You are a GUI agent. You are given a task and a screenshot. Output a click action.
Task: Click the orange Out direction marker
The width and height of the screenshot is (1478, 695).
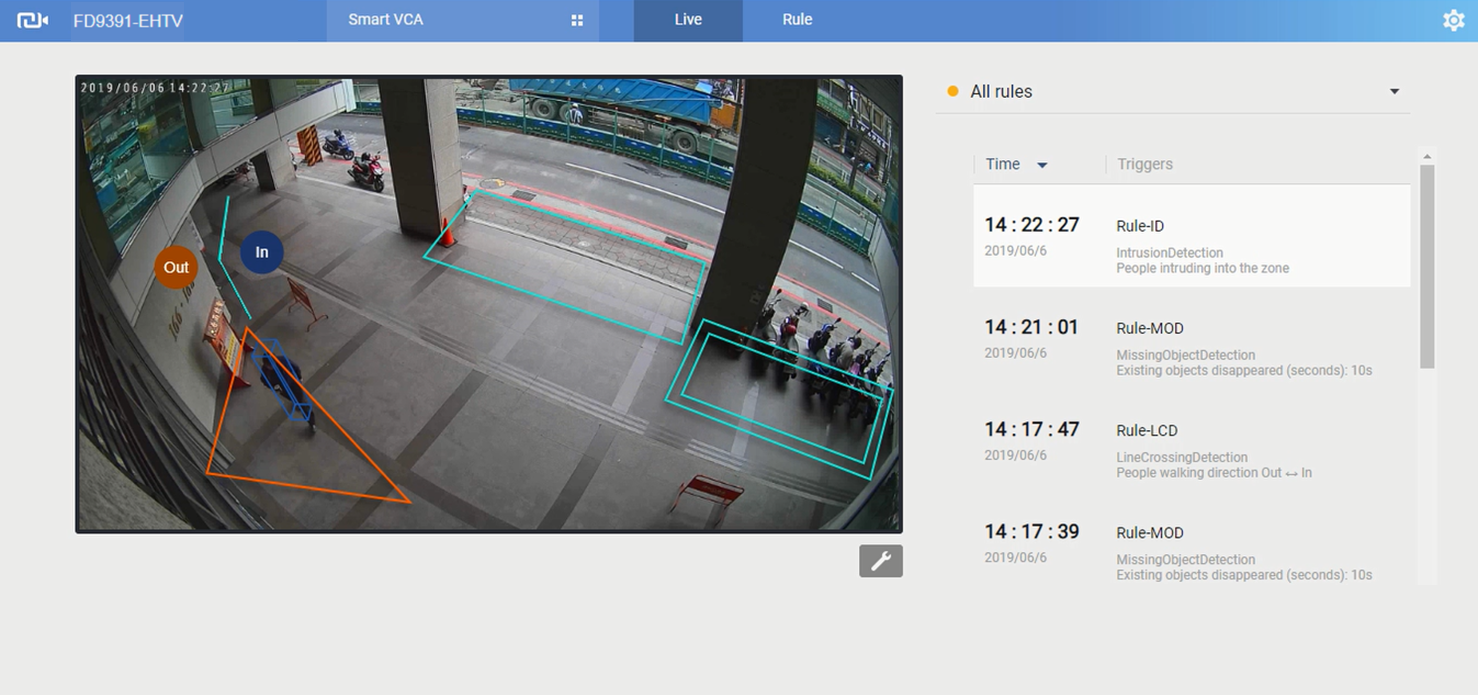tap(176, 267)
